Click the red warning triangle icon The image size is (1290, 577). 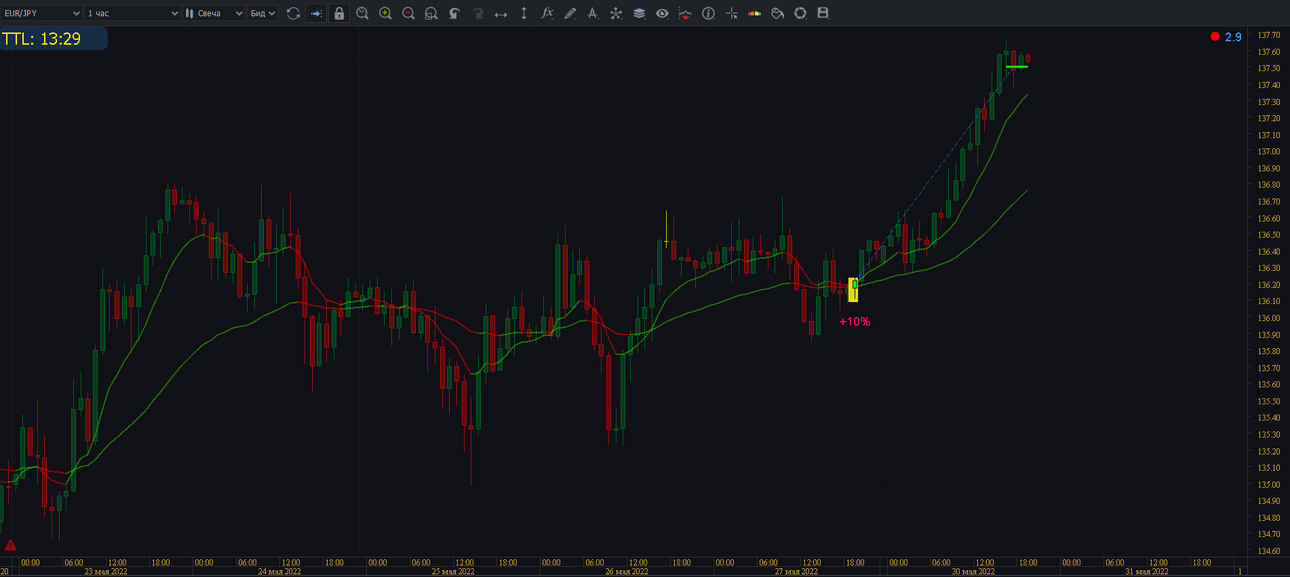[10, 546]
